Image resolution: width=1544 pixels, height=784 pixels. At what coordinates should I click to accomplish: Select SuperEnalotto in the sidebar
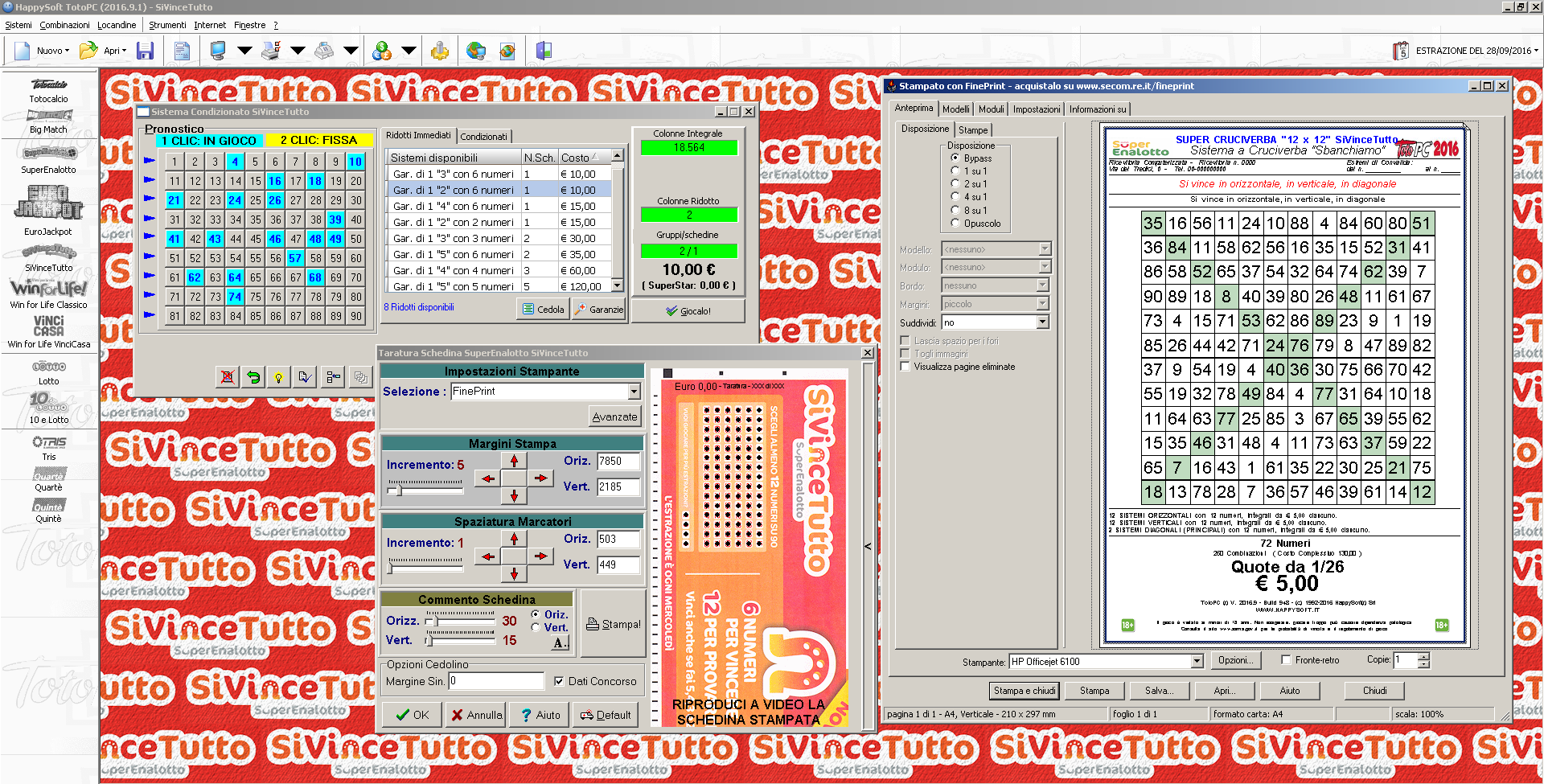point(49,161)
